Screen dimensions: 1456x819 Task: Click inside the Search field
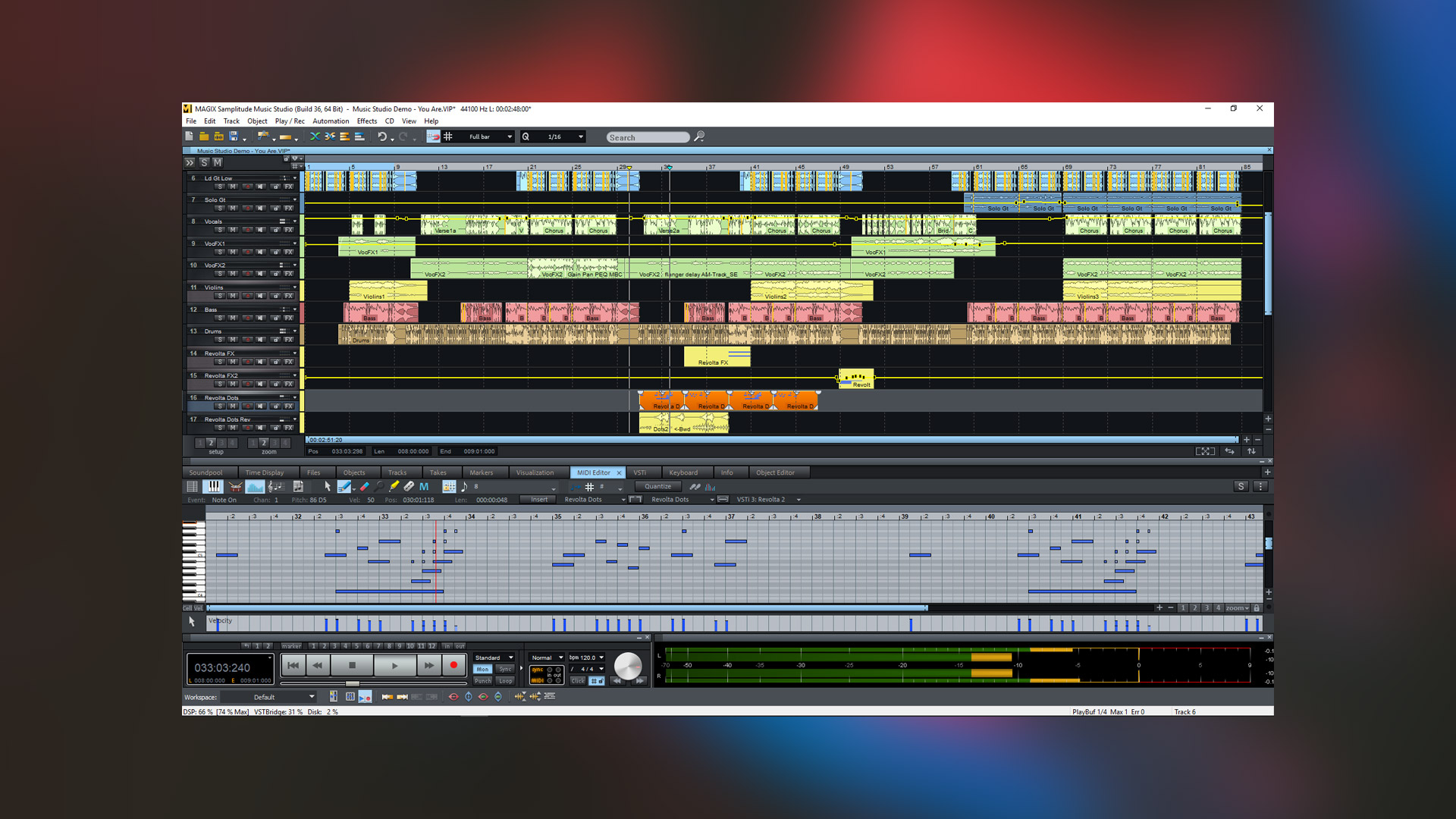point(648,137)
